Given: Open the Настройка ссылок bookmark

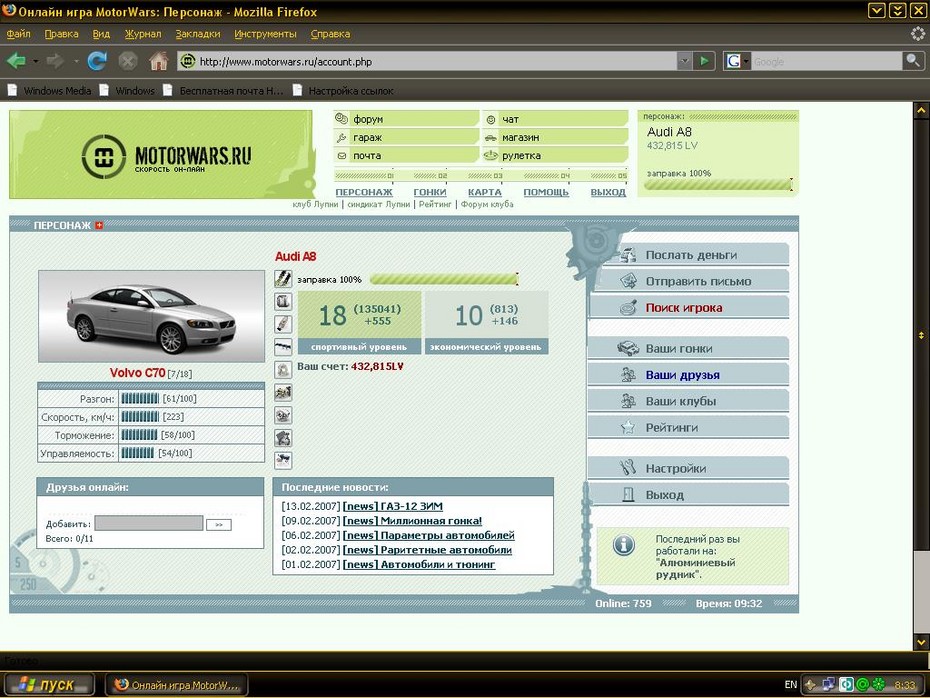Looking at the screenshot, I should 343,91.
